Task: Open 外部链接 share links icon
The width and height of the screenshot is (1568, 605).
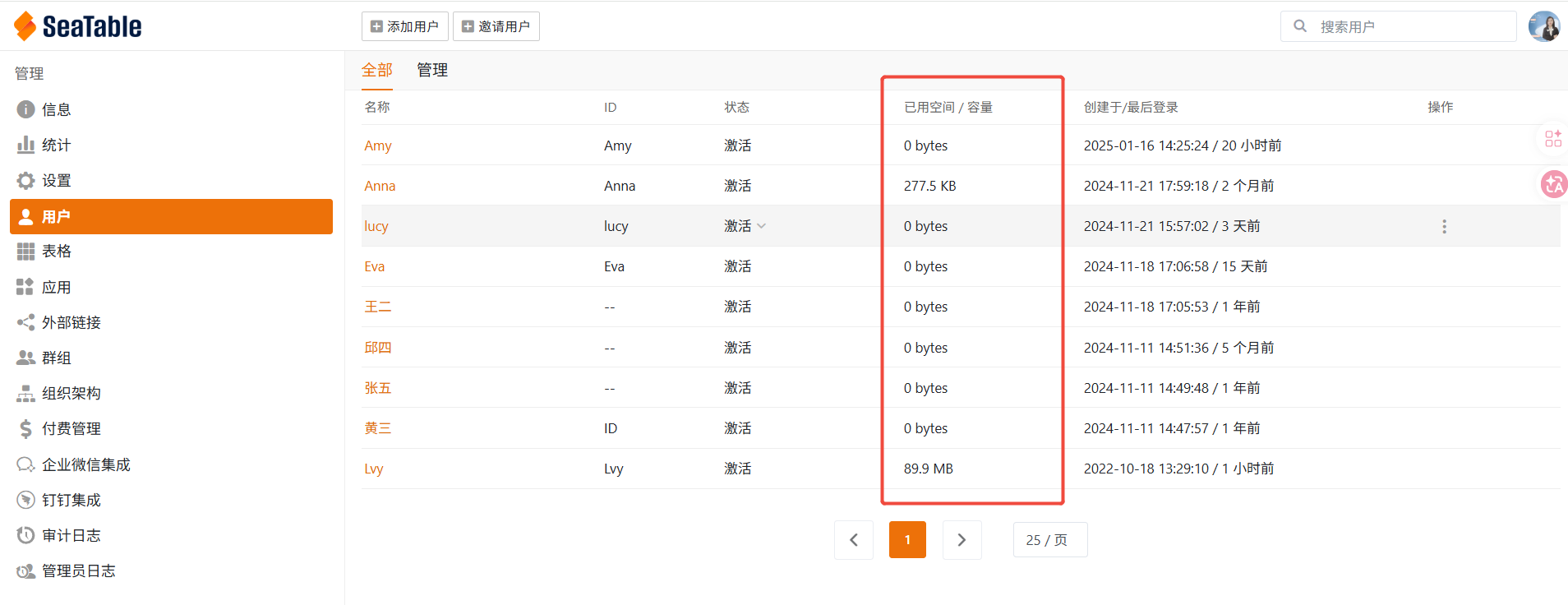Action: point(25,322)
